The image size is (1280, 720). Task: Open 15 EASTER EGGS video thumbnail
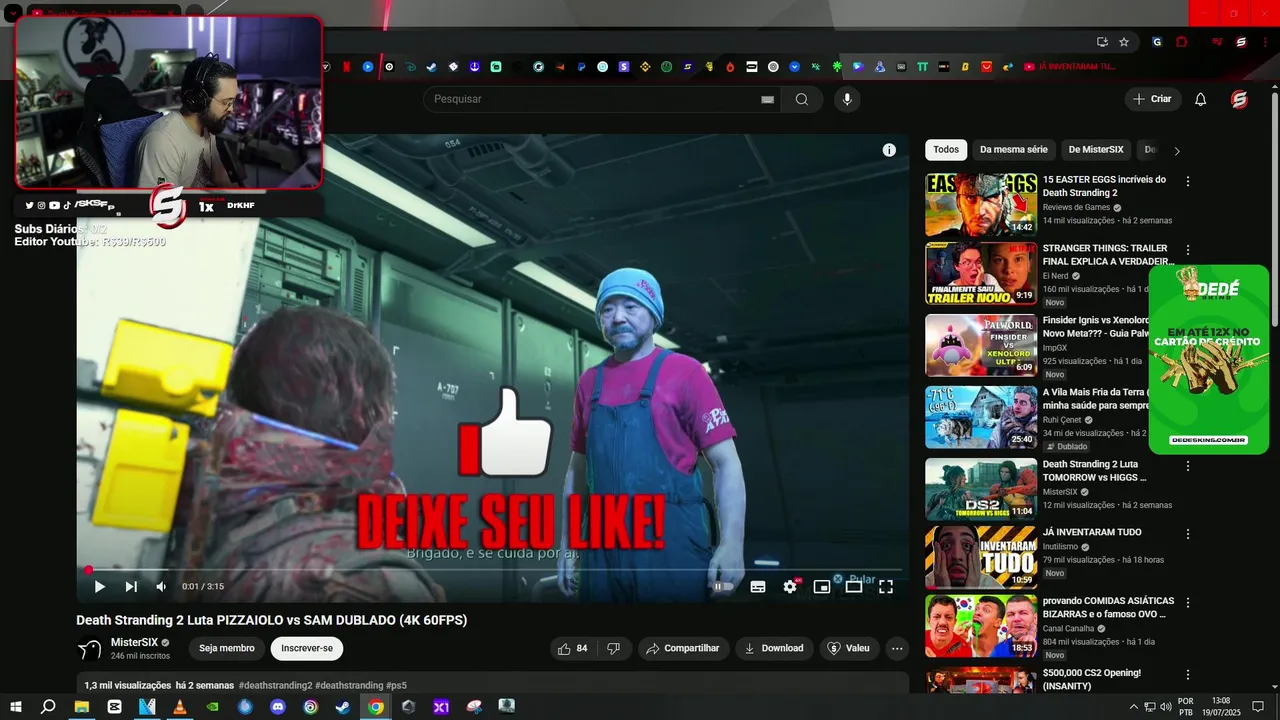click(x=981, y=205)
